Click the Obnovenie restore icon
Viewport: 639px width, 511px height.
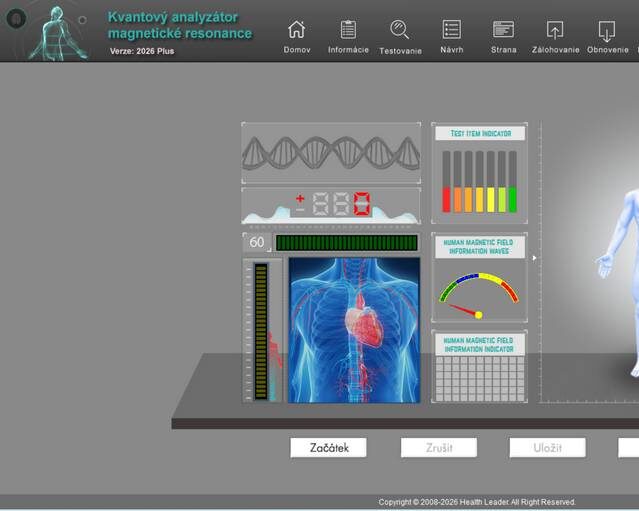tap(607, 31)
